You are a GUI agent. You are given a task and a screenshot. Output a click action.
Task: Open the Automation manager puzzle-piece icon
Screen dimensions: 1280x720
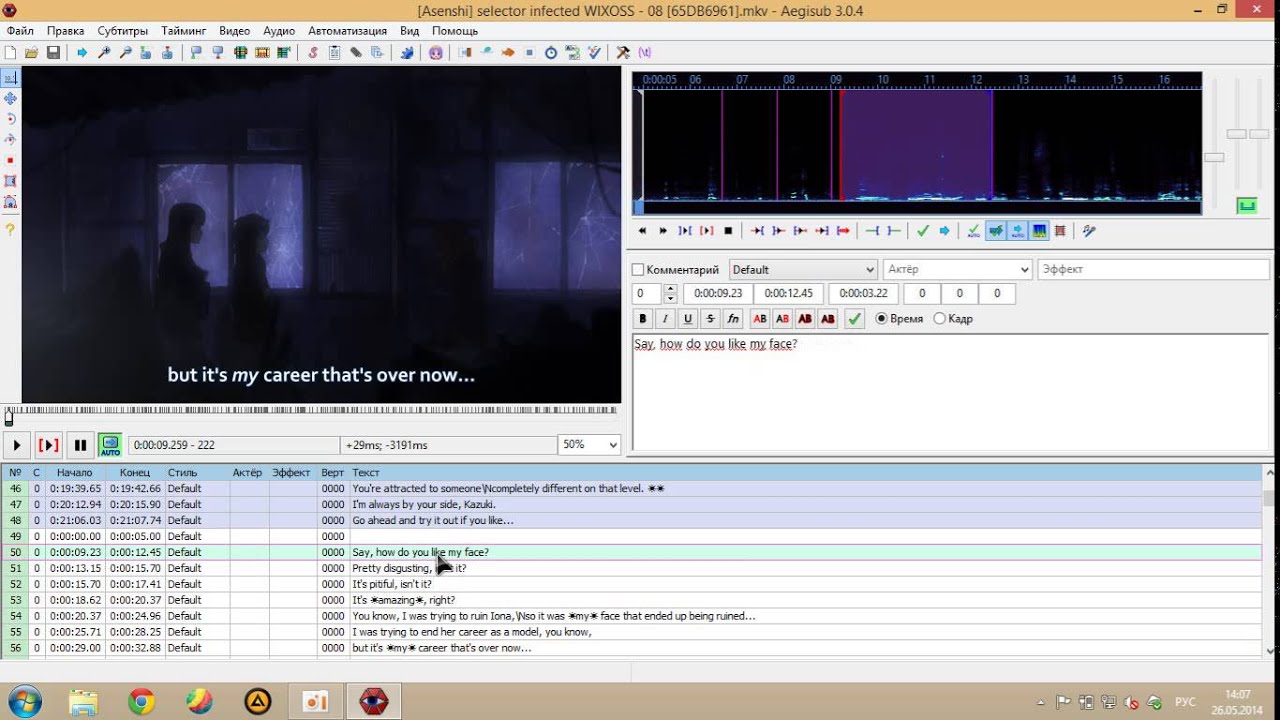pyautogui.click(x=407, y=52)
